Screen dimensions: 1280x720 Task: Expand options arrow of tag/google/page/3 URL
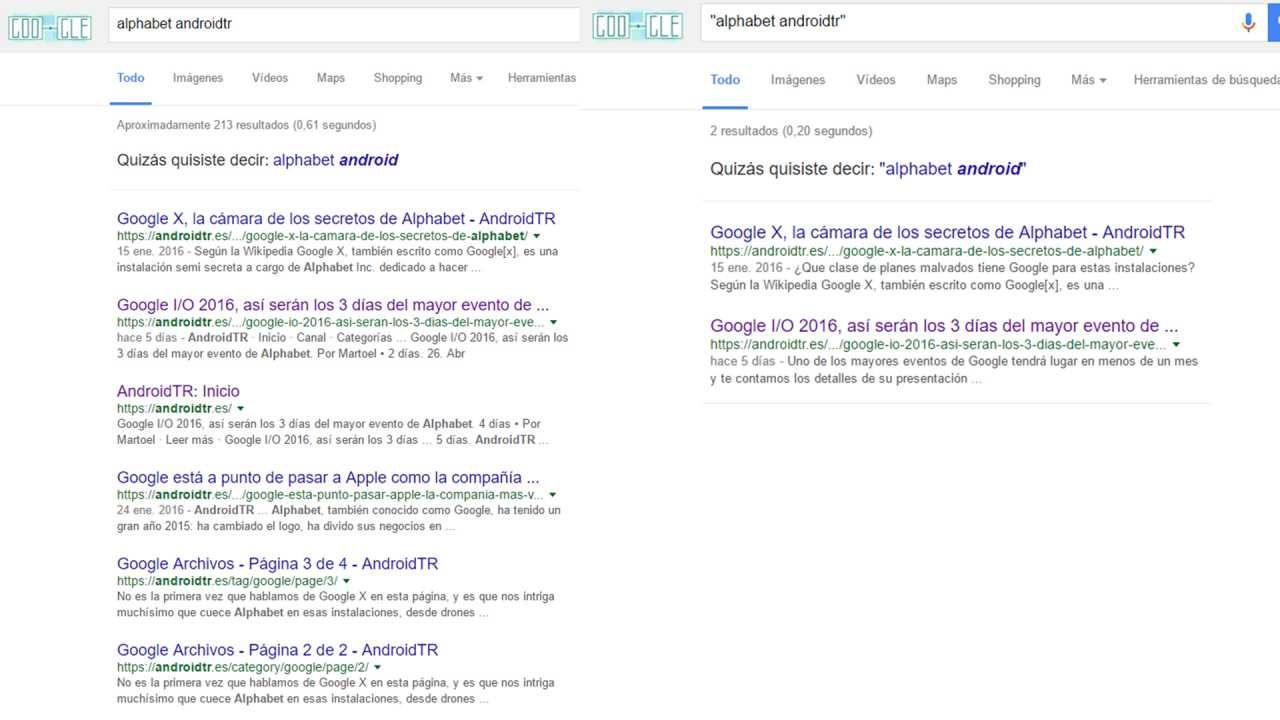click(346, 581)
